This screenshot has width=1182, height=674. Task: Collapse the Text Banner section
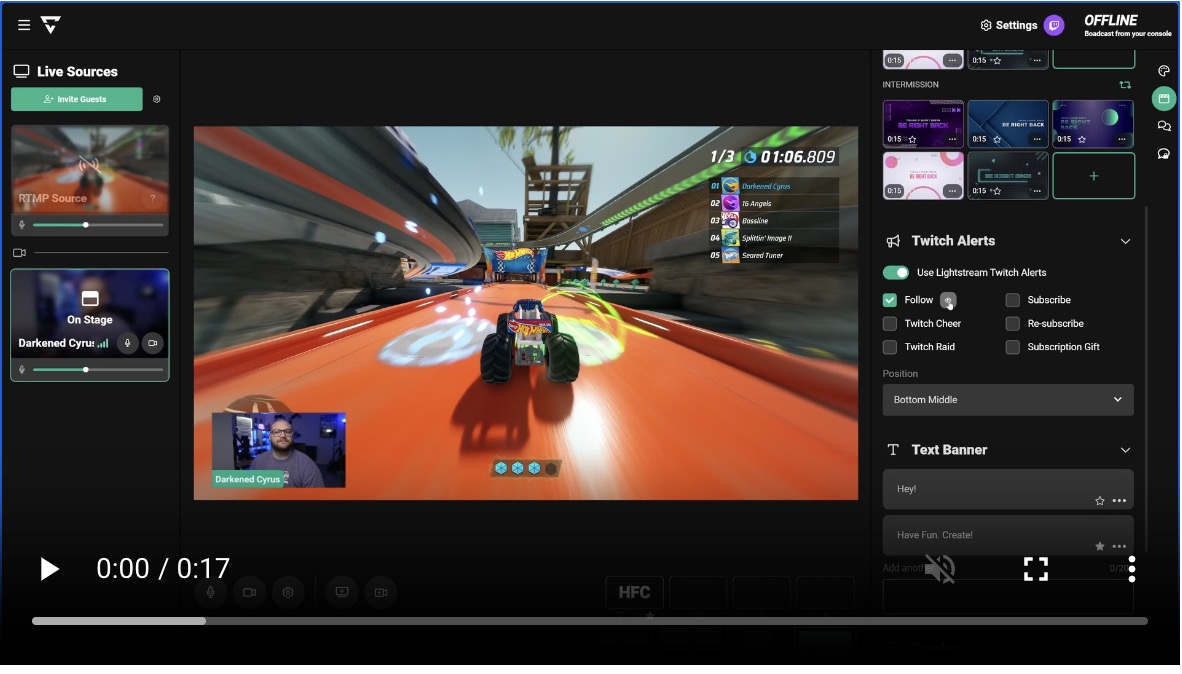[1125, 450]
